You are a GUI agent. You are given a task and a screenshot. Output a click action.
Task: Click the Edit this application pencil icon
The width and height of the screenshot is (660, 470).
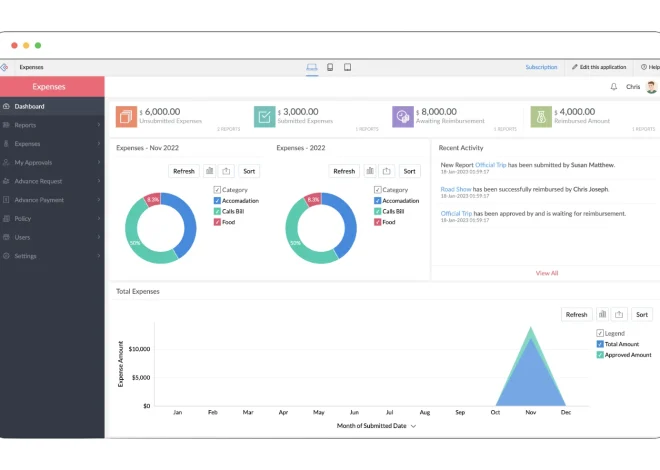point(575,67)
